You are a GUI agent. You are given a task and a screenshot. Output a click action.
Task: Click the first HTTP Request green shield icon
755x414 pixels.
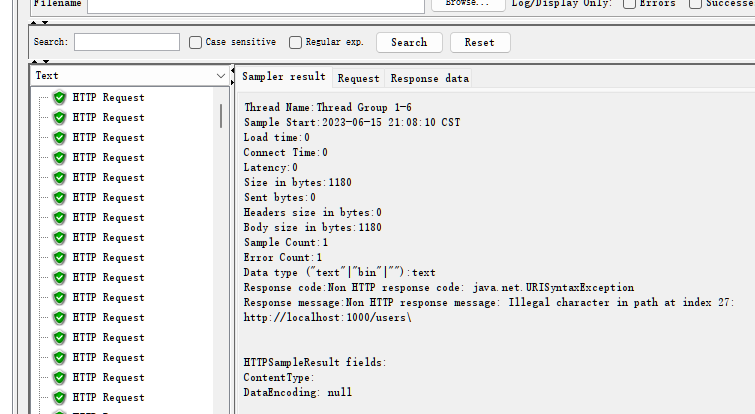point(59,98)
